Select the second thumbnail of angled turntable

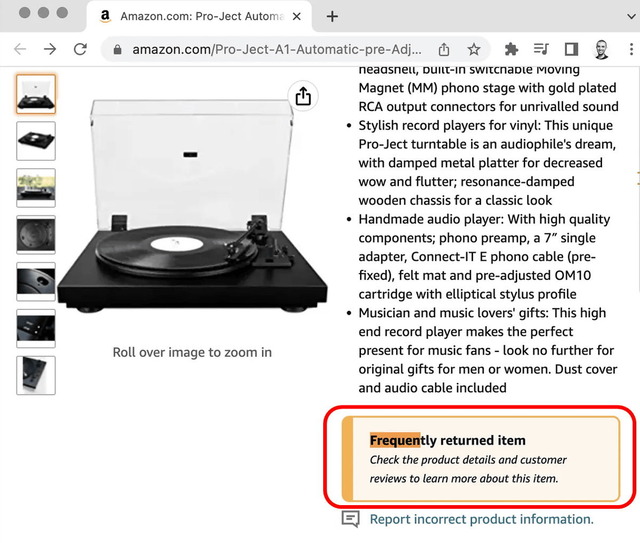click(36, 141)
